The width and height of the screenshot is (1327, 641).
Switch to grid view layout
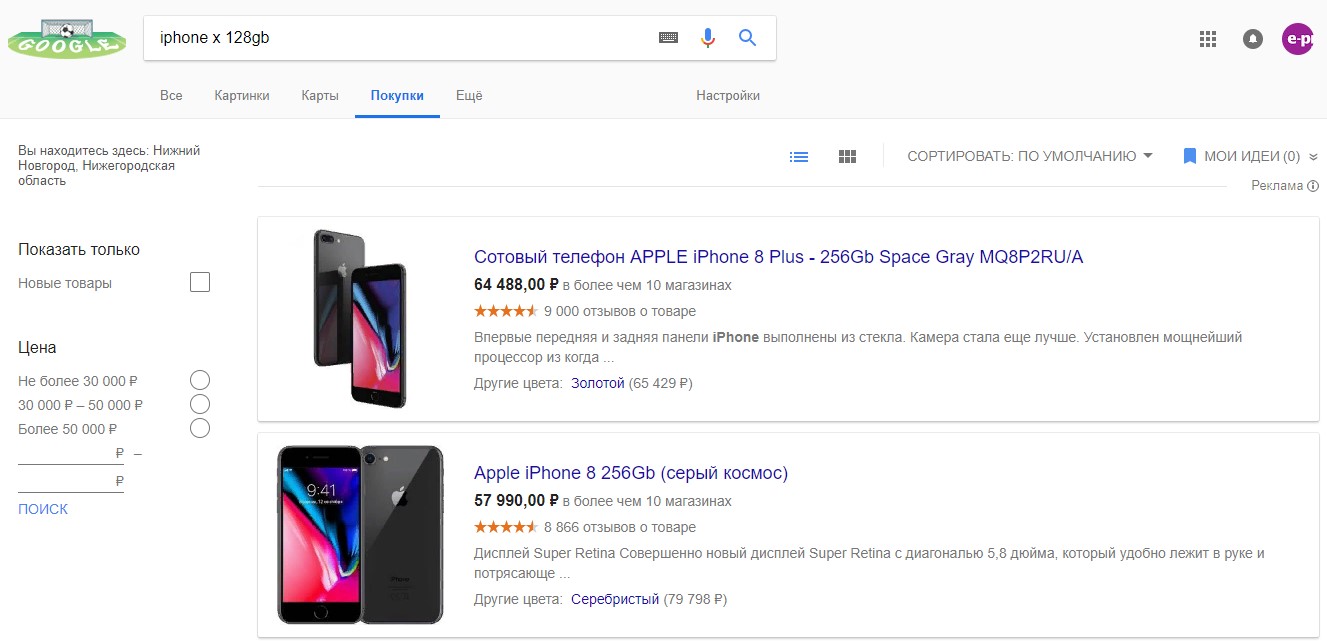(x=847, y=157)
